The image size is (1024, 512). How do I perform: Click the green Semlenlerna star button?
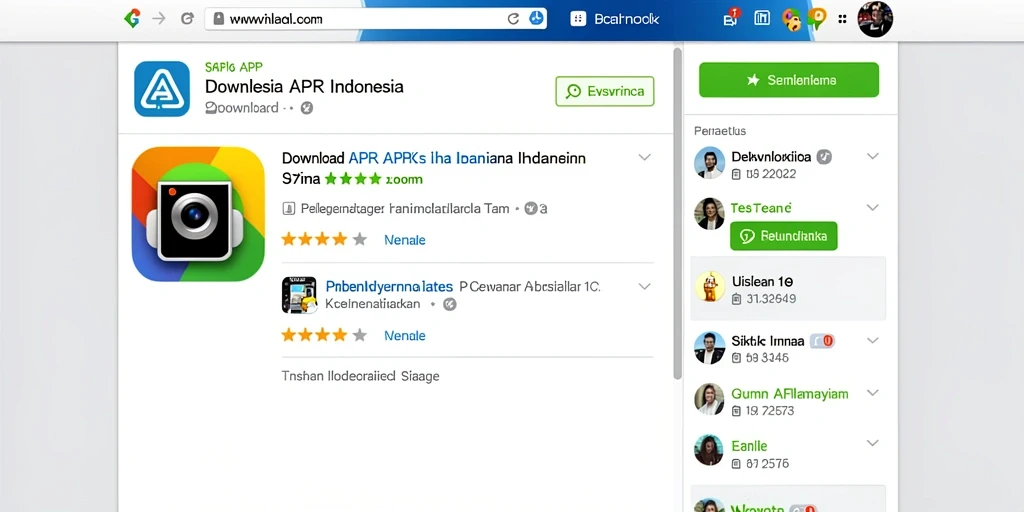tap(789, 80)
